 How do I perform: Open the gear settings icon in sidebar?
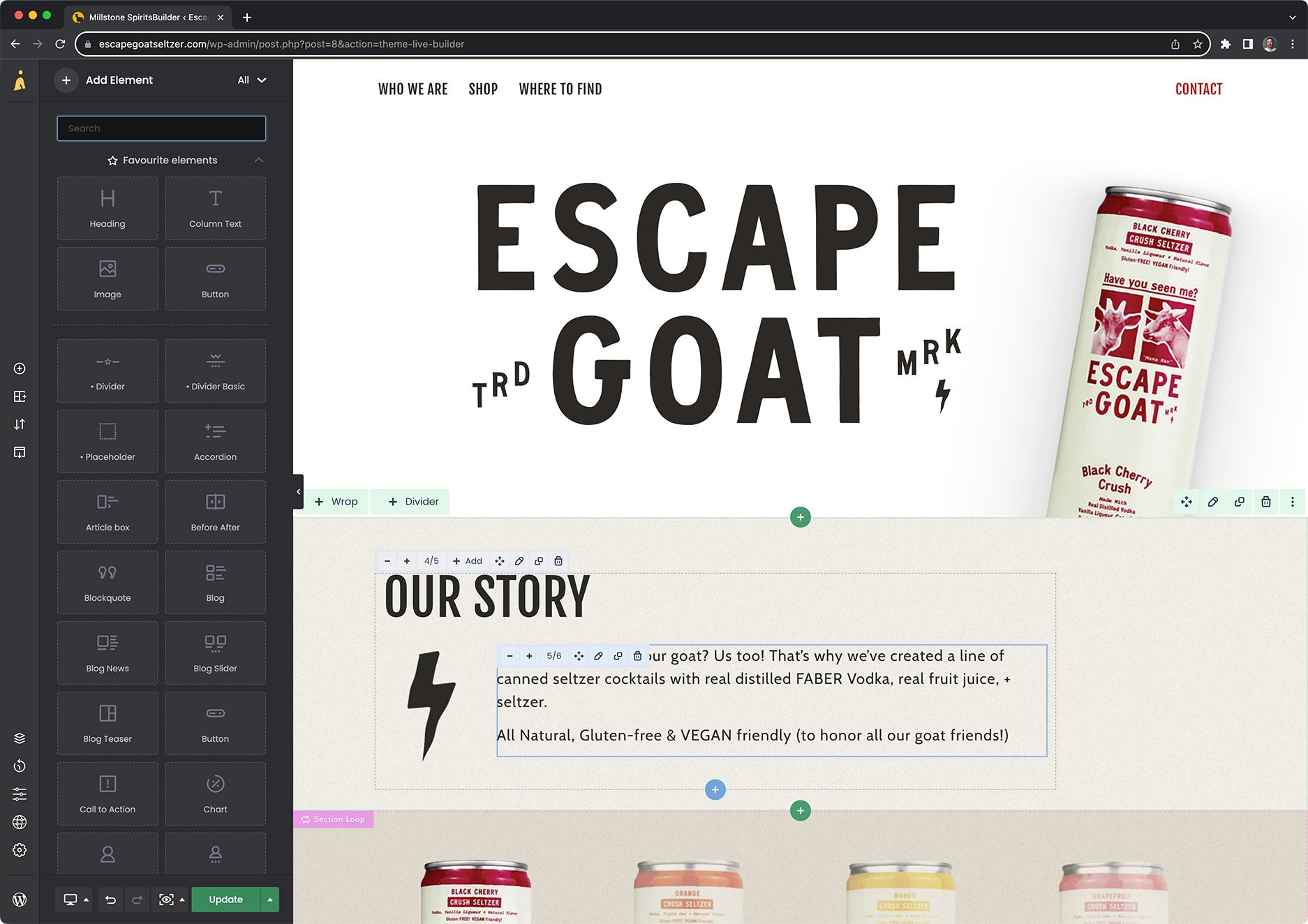point(20,850)
